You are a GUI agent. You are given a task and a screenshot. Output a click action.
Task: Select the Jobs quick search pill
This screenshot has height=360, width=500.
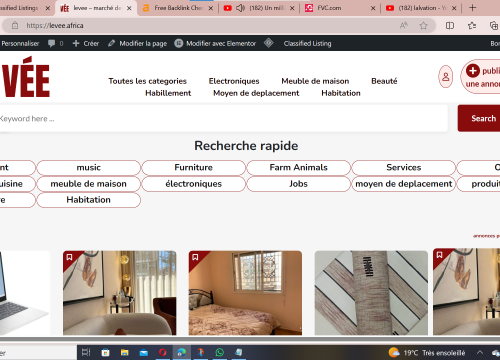[299, 184]
